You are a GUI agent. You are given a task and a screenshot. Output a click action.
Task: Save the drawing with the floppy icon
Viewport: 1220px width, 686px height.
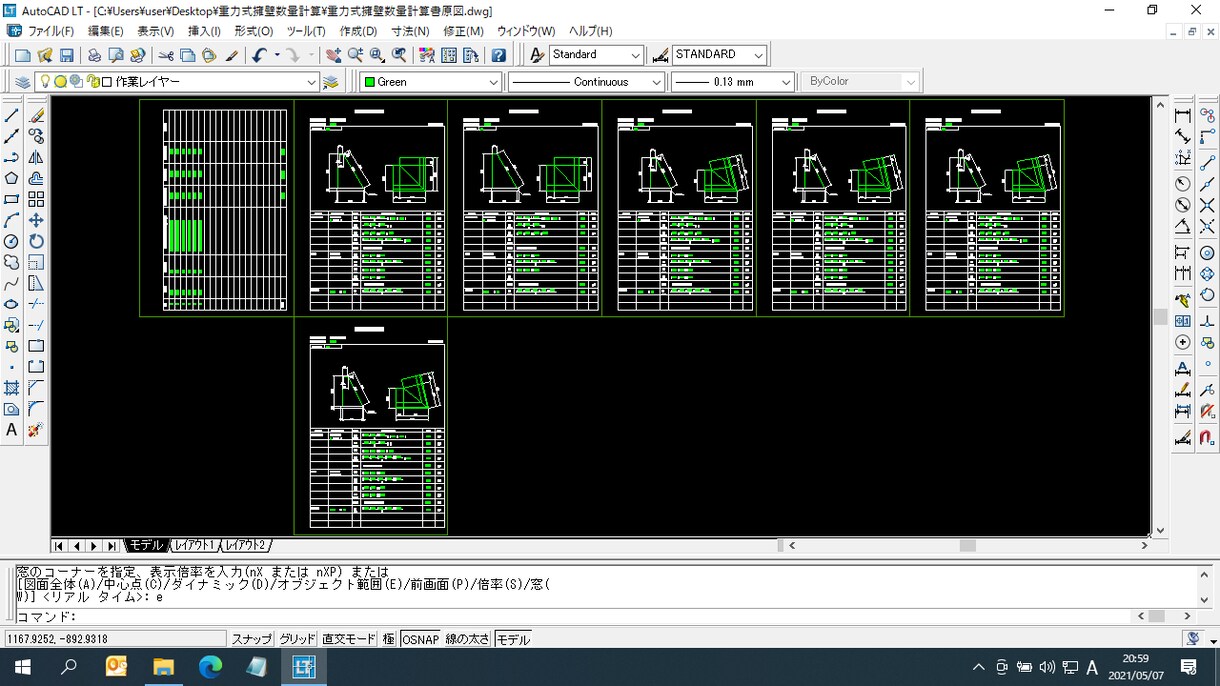click(x=67, y=55)
